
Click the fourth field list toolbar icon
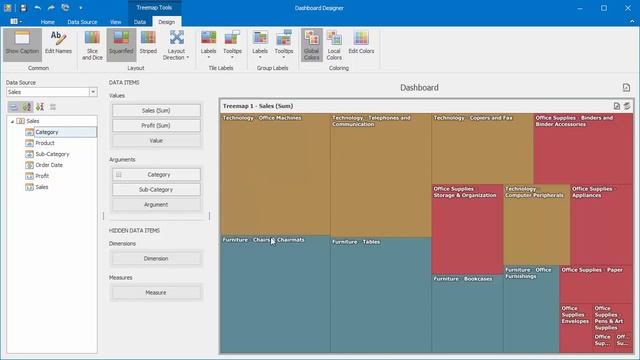tap(53, 107)
